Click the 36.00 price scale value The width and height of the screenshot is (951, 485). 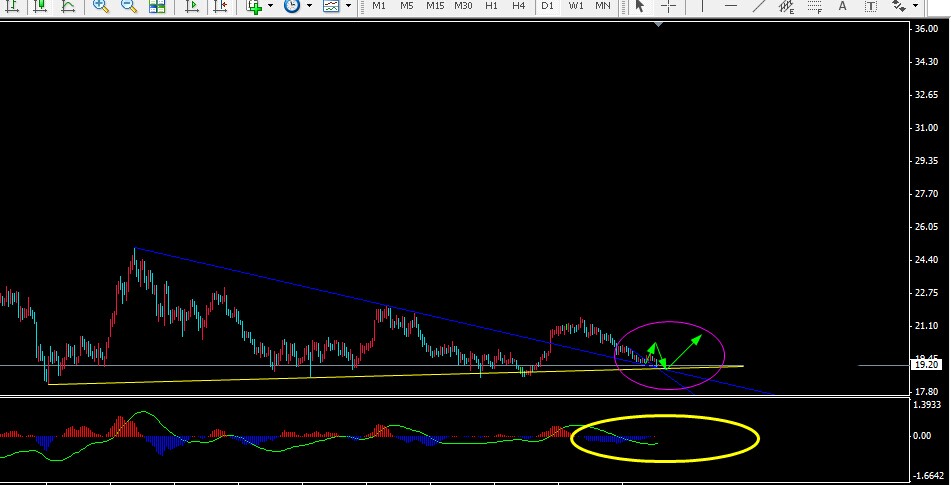pyautogui.click(x=928, y=29)
